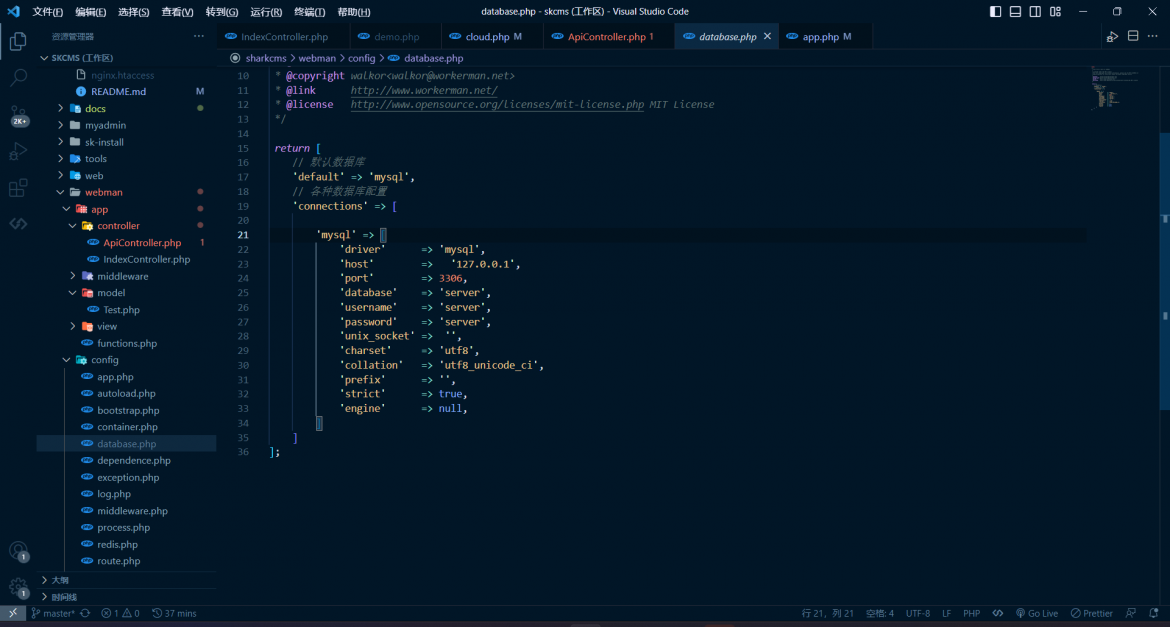Open Source Control view with 2K+ badge

click(18, 114)
